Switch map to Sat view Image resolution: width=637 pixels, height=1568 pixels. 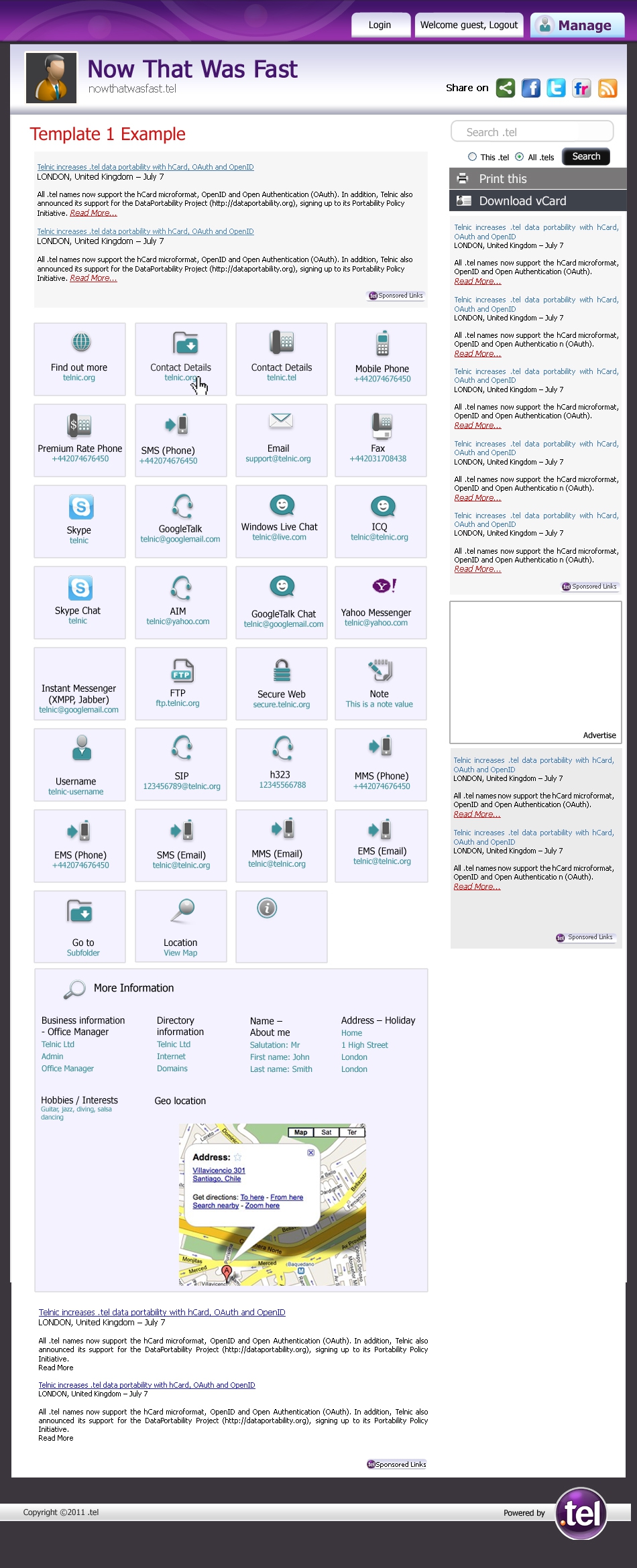(327, 1132)
